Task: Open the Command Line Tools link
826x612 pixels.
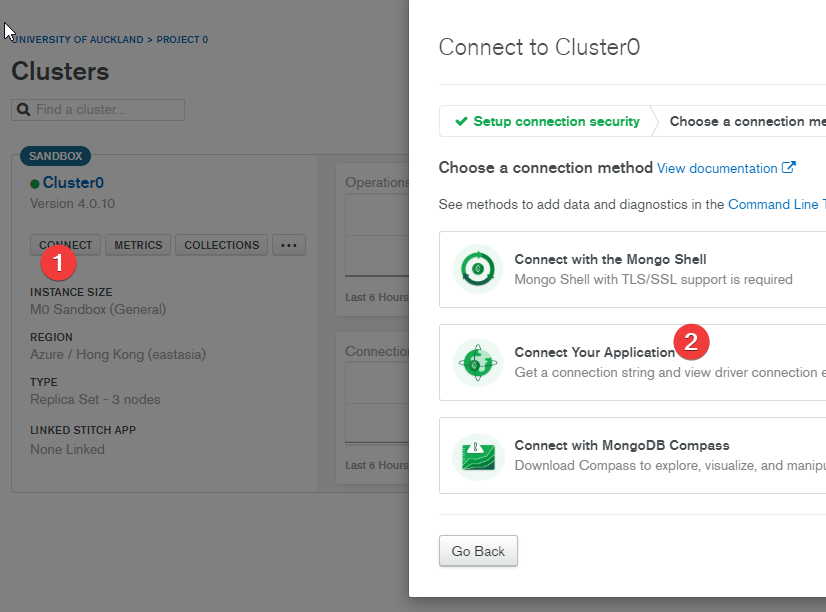Action: (777, 204)
